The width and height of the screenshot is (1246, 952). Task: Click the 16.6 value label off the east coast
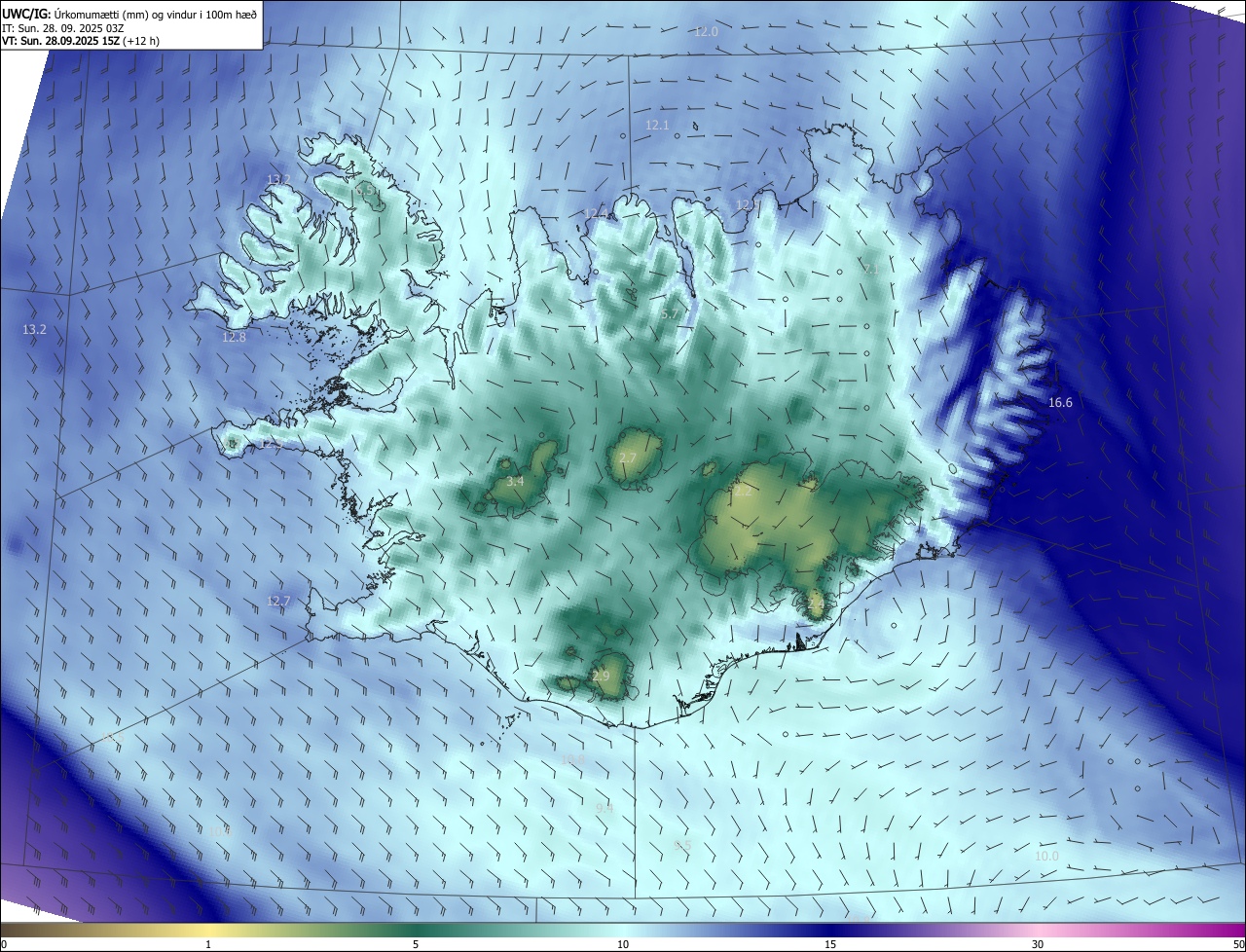[1060, 402]
